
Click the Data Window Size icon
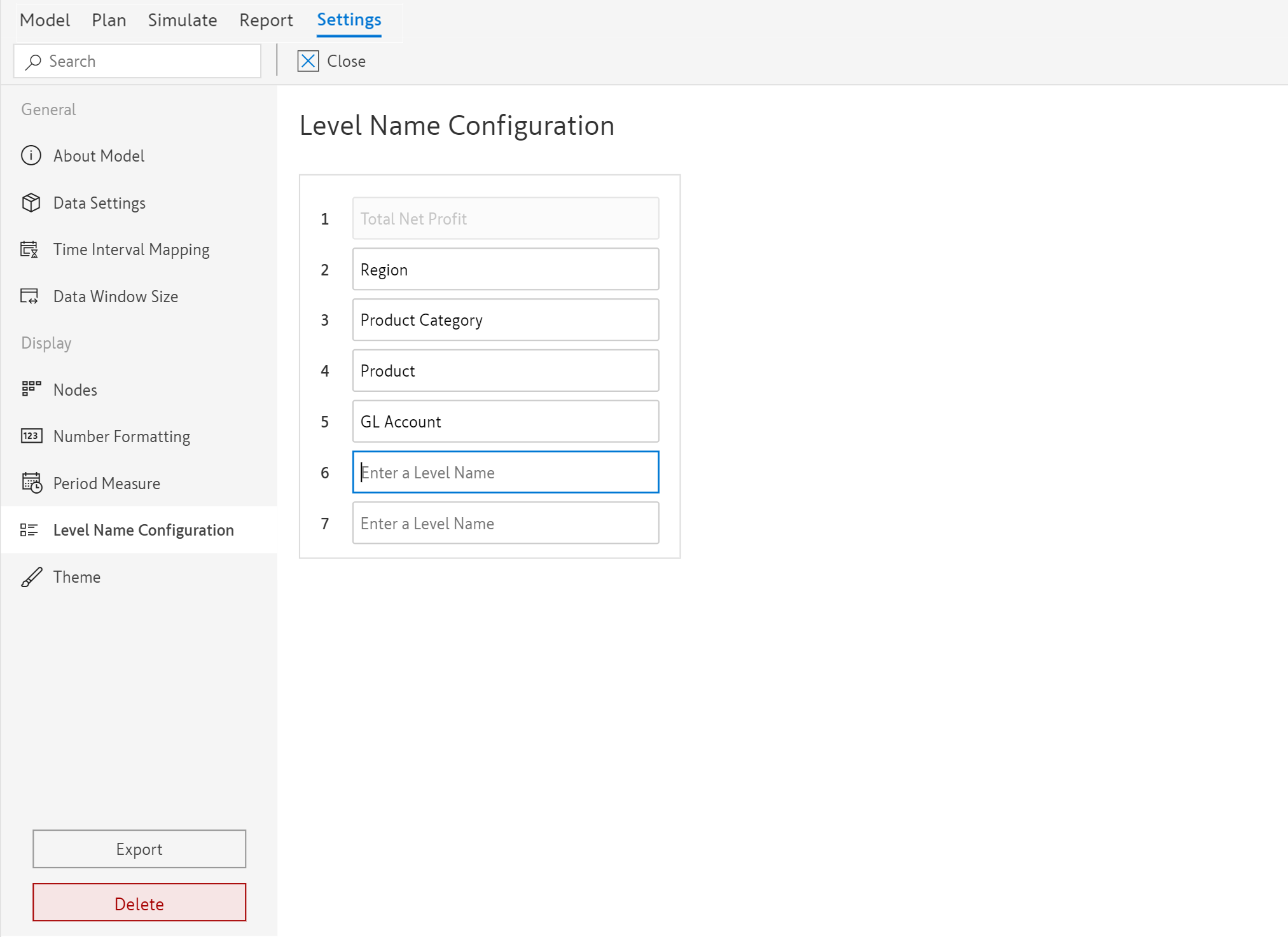(30, 296)
